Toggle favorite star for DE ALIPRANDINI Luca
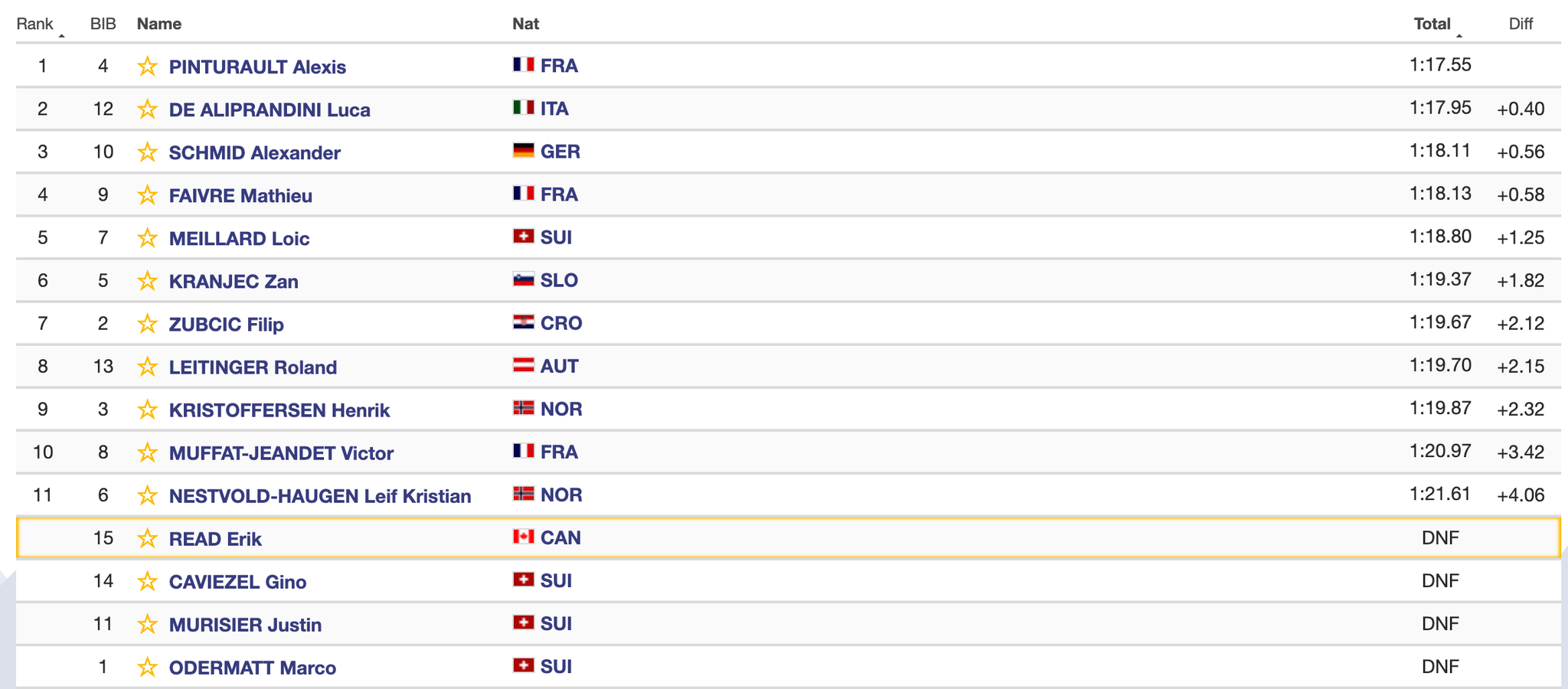Image resolution: width=1568 pixels, height=689 pixels. [x=147, y=109]
